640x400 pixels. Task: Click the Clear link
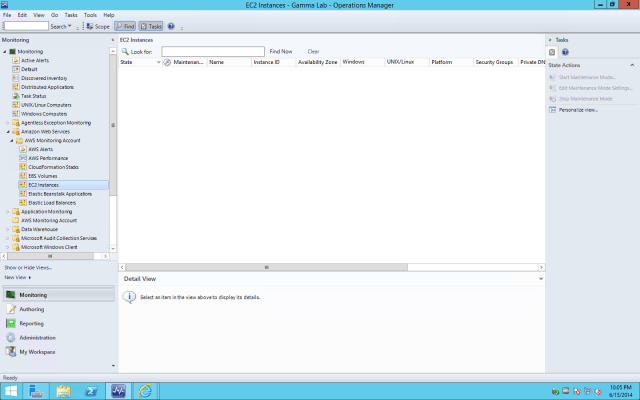click(313, 51)
